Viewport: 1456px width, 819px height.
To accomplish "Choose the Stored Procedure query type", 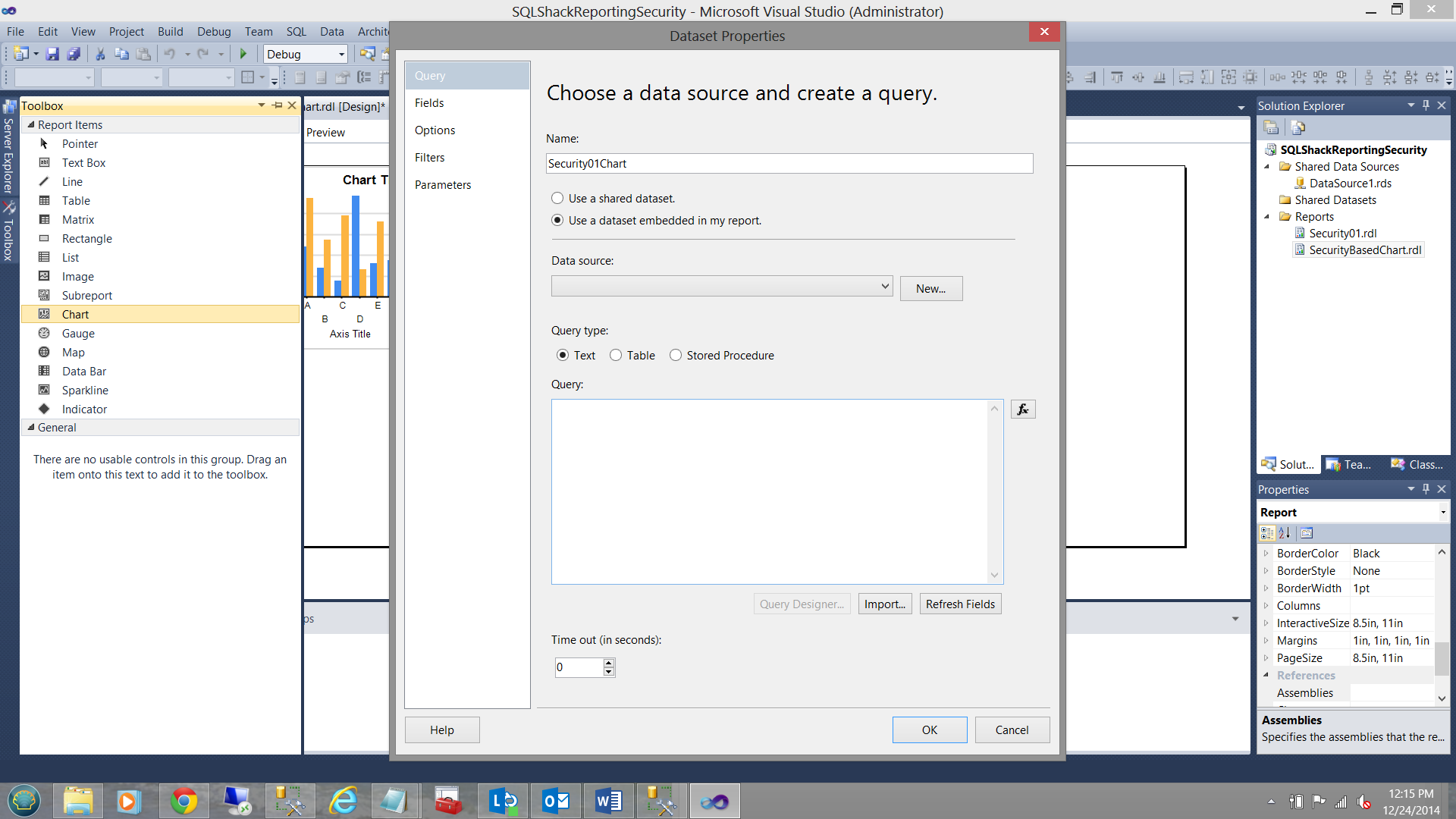I will pyautogui.click(x=676, y=356).
